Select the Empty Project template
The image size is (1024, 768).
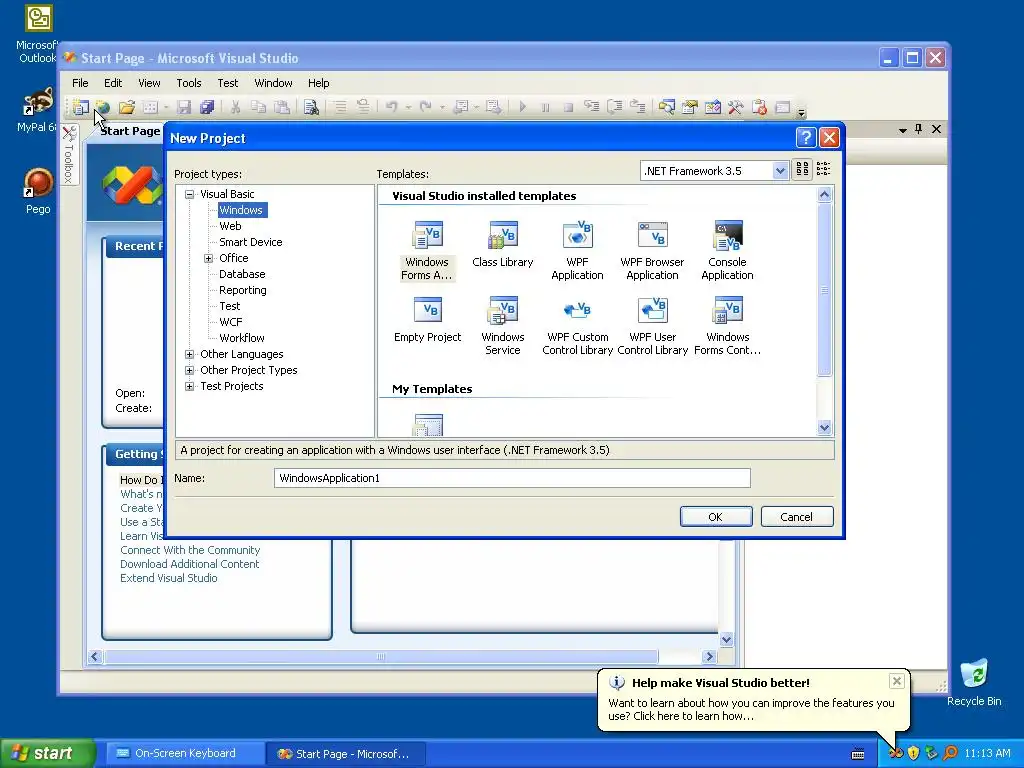click(428, 319)
